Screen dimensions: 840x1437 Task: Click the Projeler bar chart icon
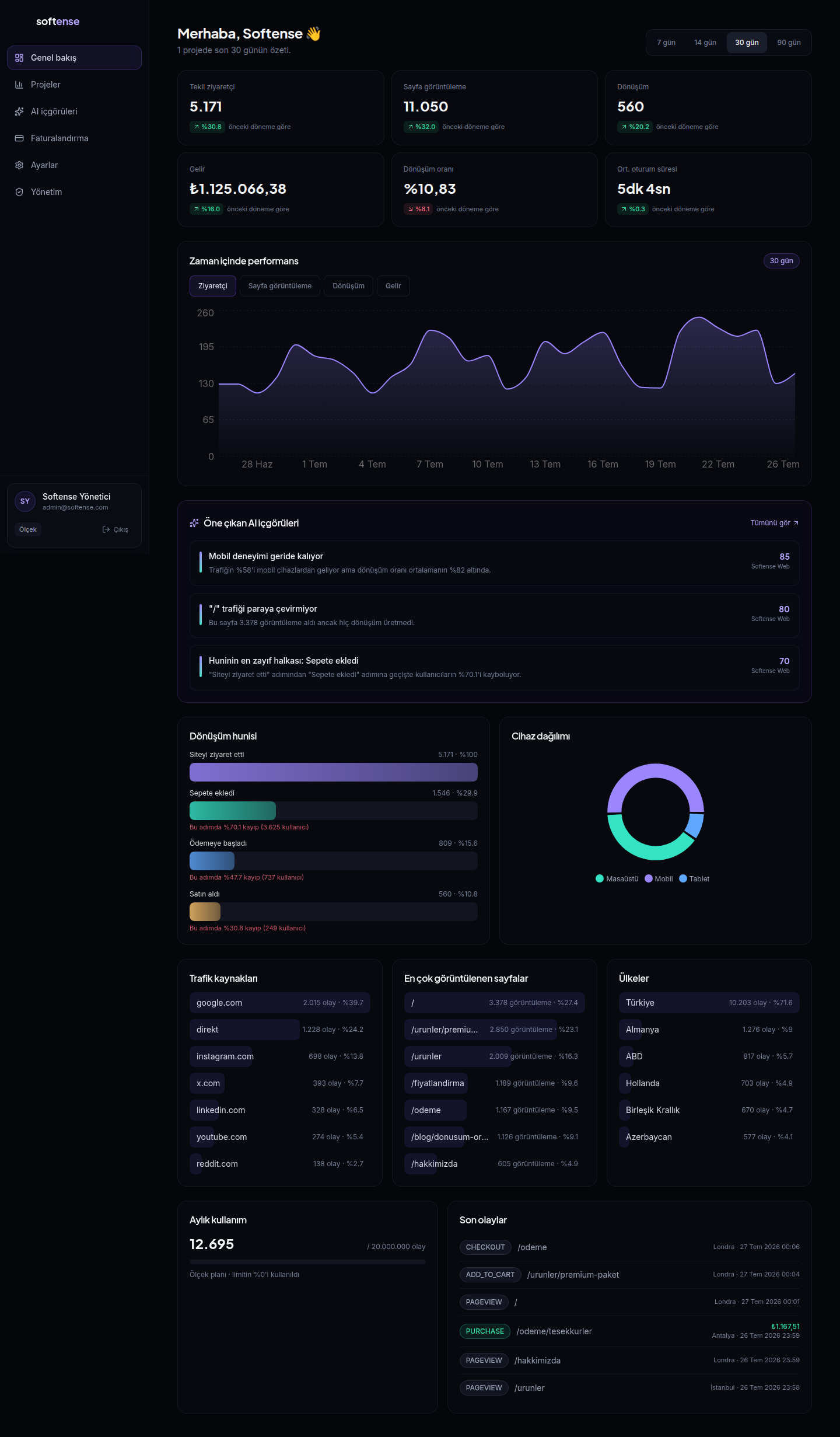(x=19, y=85)
